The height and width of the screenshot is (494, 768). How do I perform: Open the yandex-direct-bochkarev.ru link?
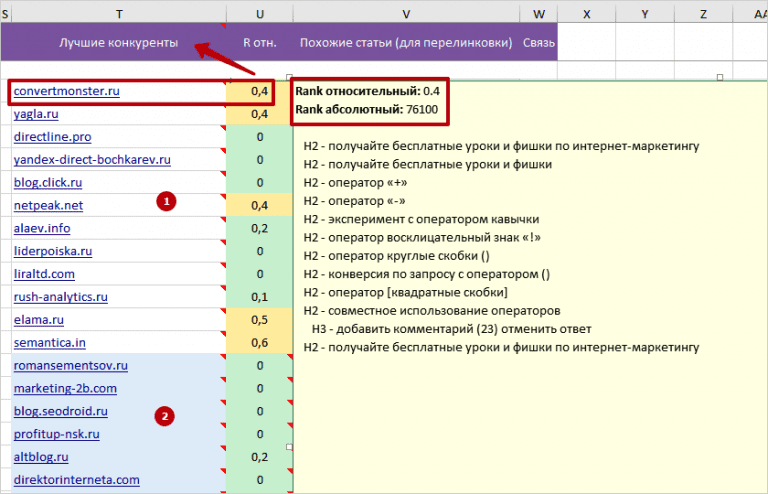coord(92,160)
